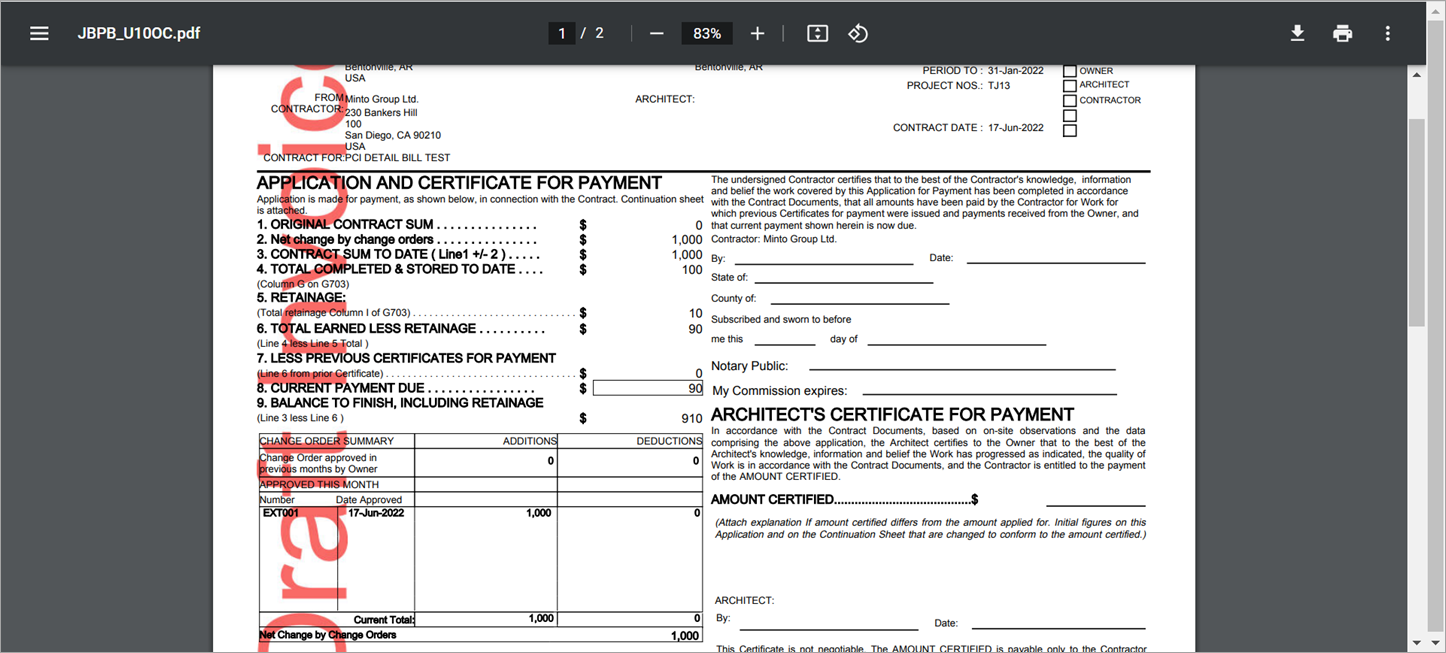Click the PROJECT NOS.: TJ13 text
Screen dimensions: 1446x653
958,86
